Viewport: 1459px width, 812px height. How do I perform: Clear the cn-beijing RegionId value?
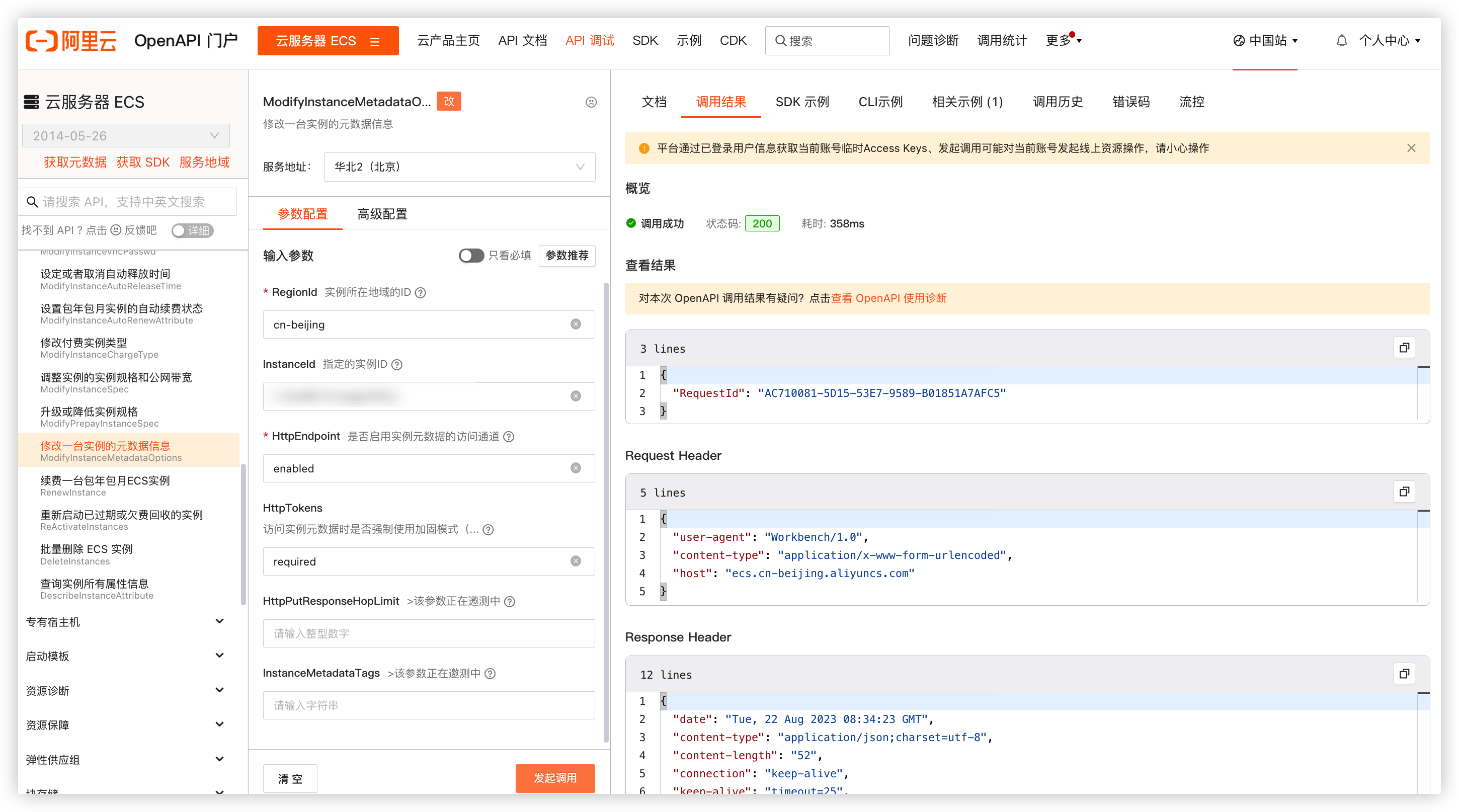coord(576,324)
